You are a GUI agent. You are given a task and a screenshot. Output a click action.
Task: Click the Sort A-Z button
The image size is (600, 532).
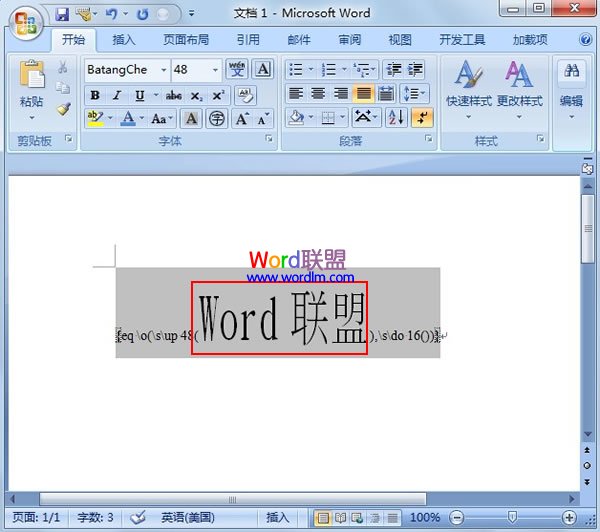pyautogui.click(x=396, y=117)
